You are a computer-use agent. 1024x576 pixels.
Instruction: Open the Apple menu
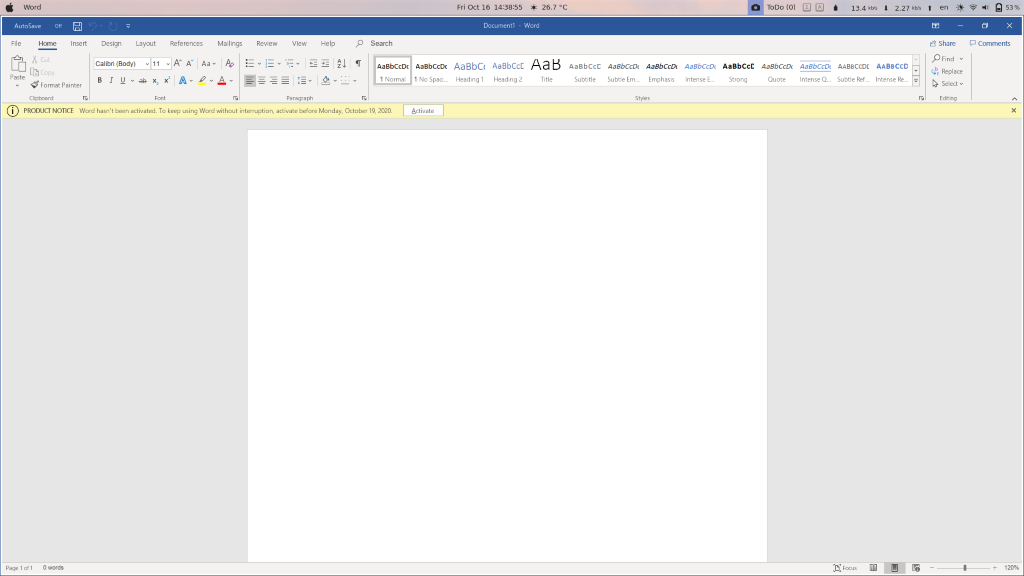coord(10,7)
